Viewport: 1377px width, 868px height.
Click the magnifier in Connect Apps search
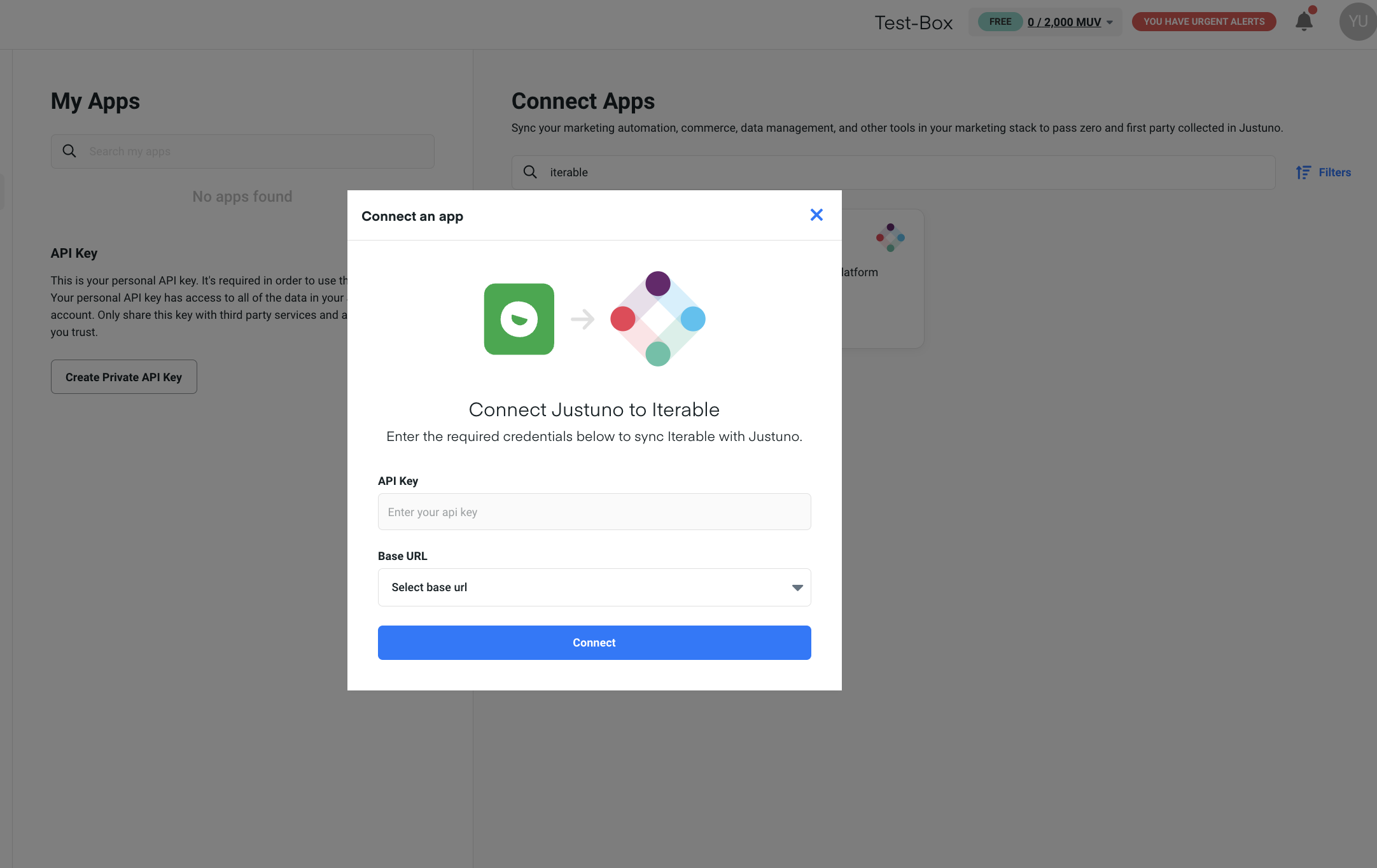pyautogui.click(x=530, y=172)
